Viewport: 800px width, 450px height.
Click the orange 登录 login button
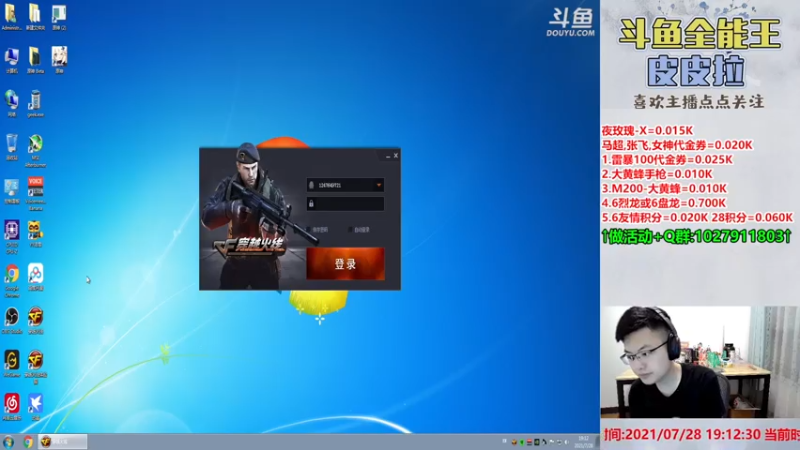[345, 263]
